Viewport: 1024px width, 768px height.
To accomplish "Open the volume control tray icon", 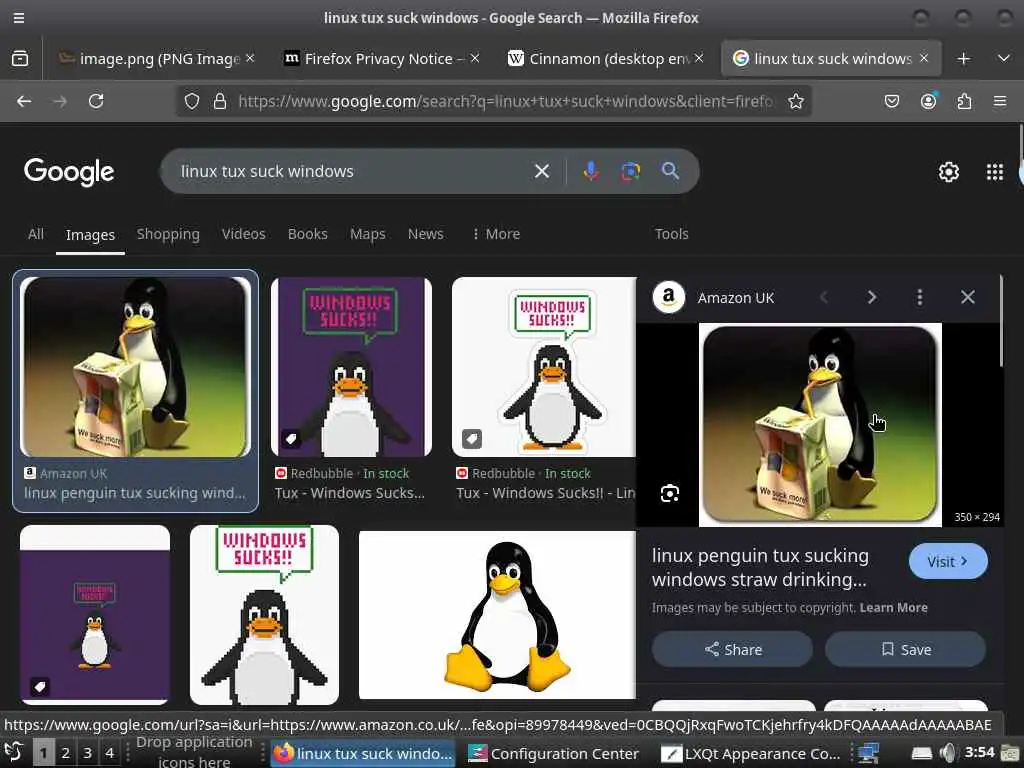I will pyautogui.click(x=948, y=753).
